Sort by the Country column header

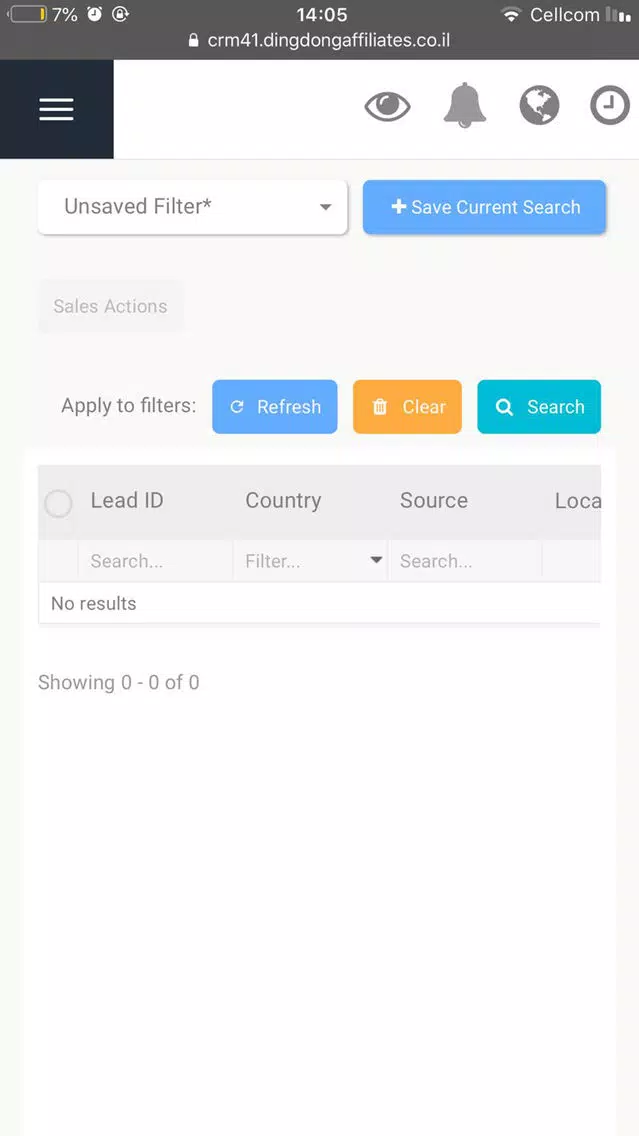(283, 501)
